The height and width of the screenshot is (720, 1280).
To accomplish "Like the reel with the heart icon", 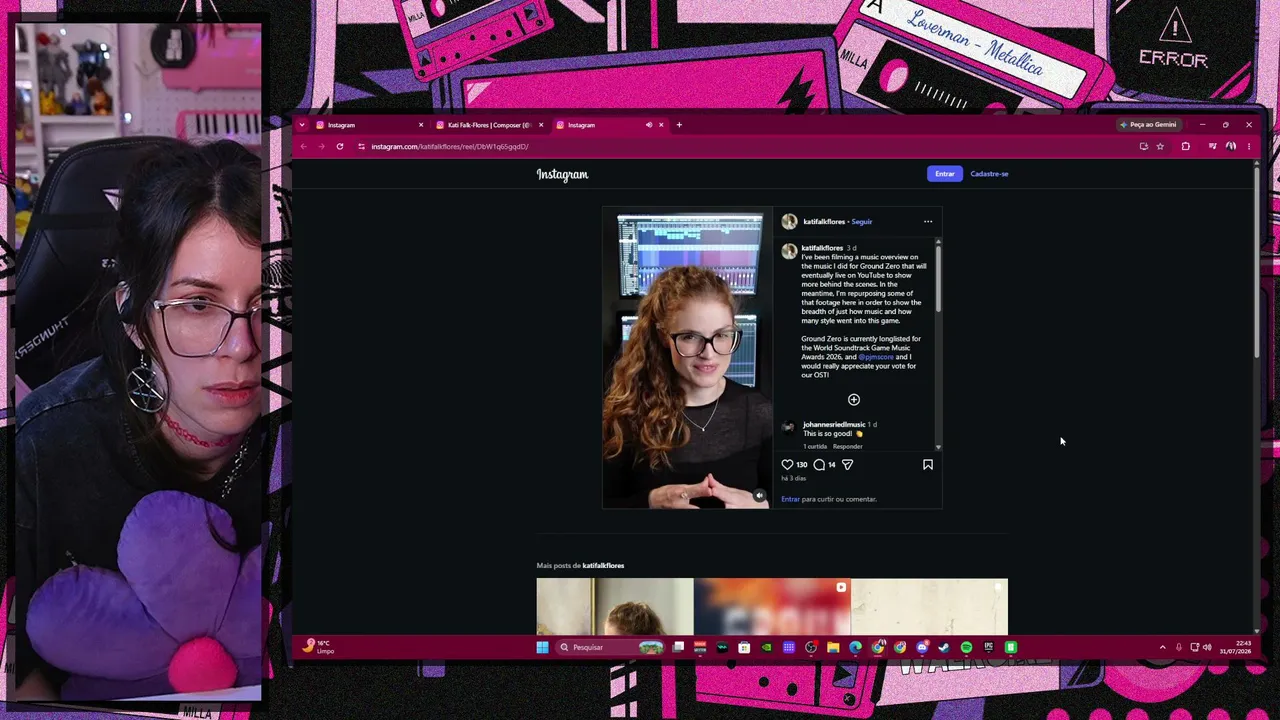I will click(x=787, y=464).
